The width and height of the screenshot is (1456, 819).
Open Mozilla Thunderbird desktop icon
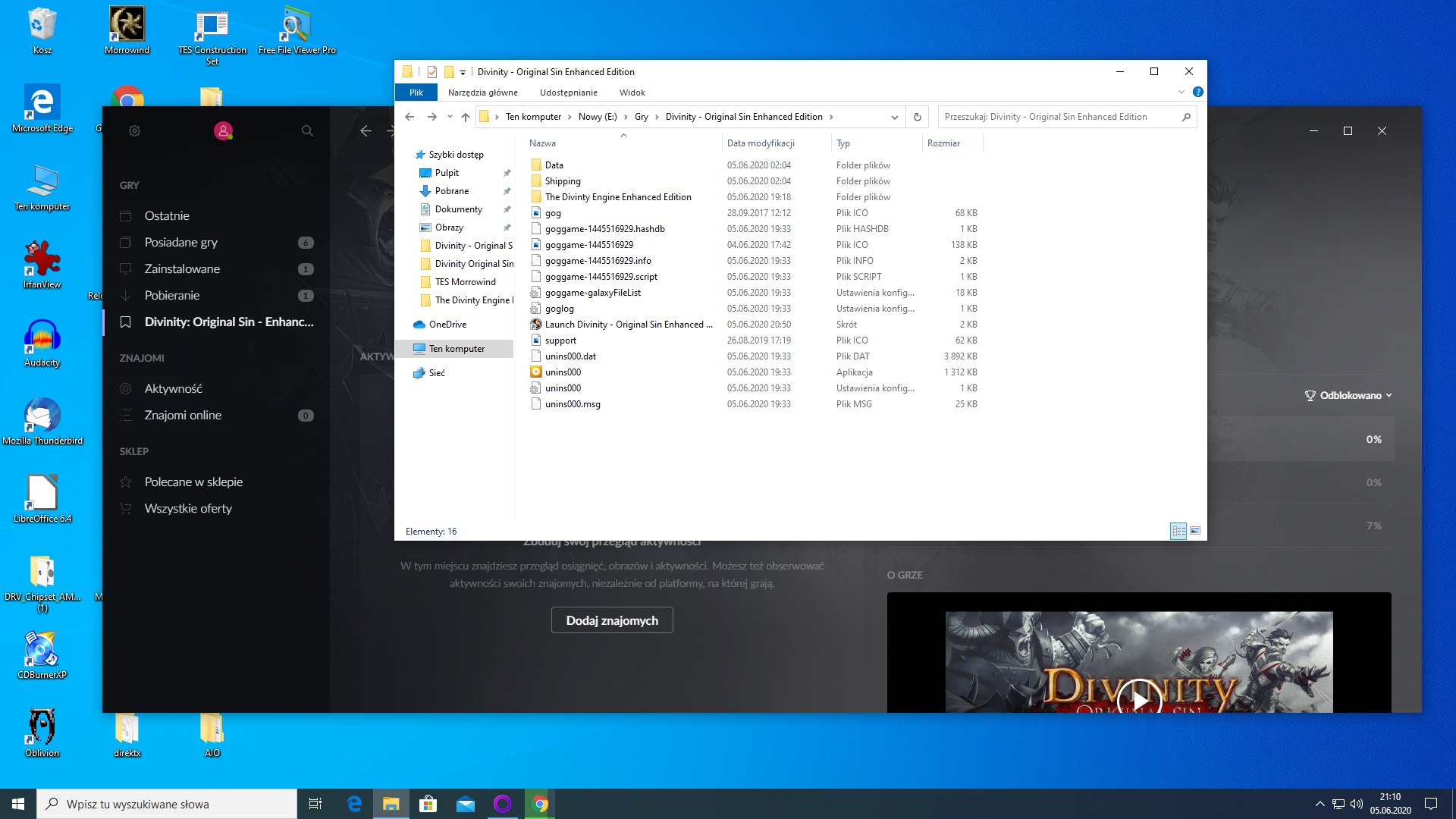42,420
